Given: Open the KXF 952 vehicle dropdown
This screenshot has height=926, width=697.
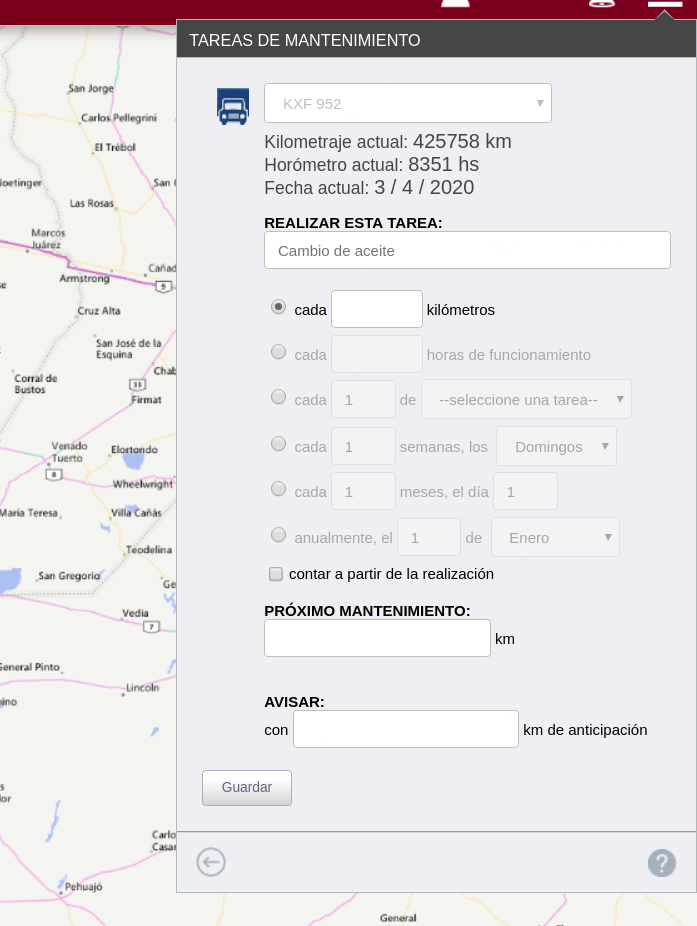Looking at the screenshot, I should coord(407,103).
